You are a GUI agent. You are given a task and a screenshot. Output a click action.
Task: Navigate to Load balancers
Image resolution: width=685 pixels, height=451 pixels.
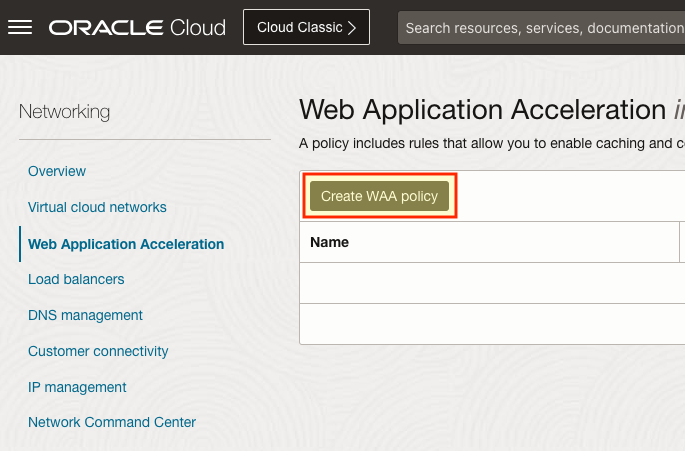point(76,279)
